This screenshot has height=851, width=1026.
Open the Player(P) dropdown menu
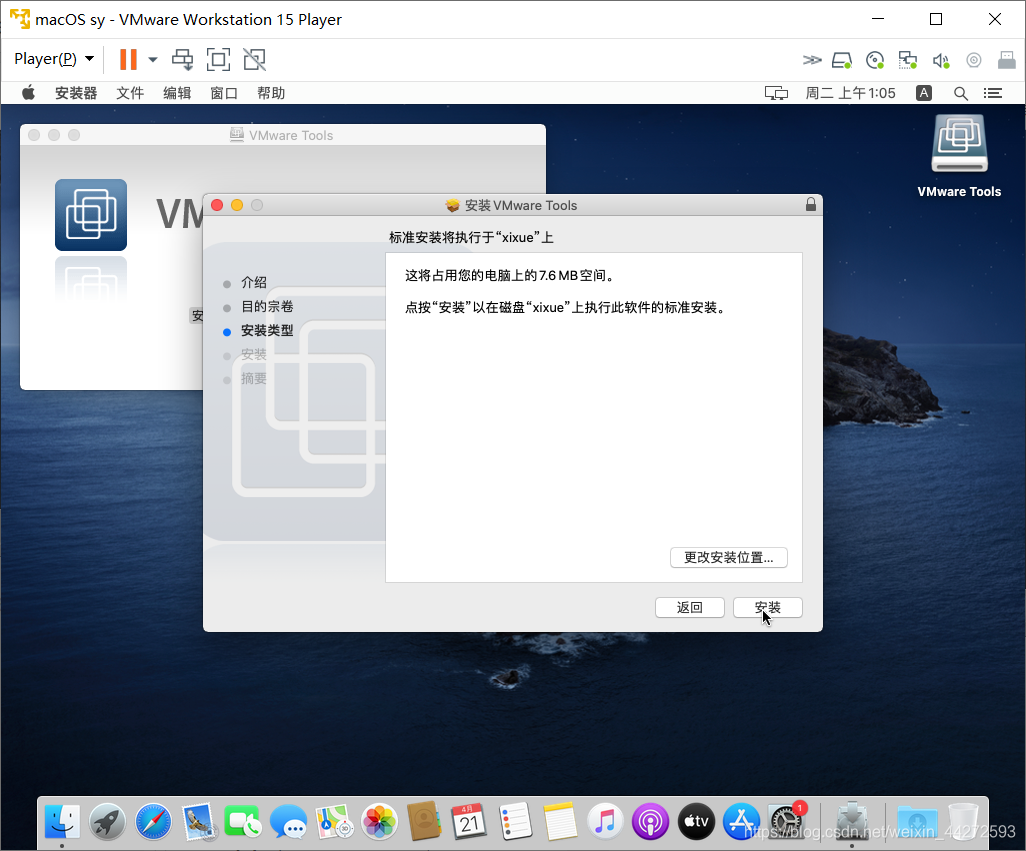pyautogui.click(x=54, y=59)
